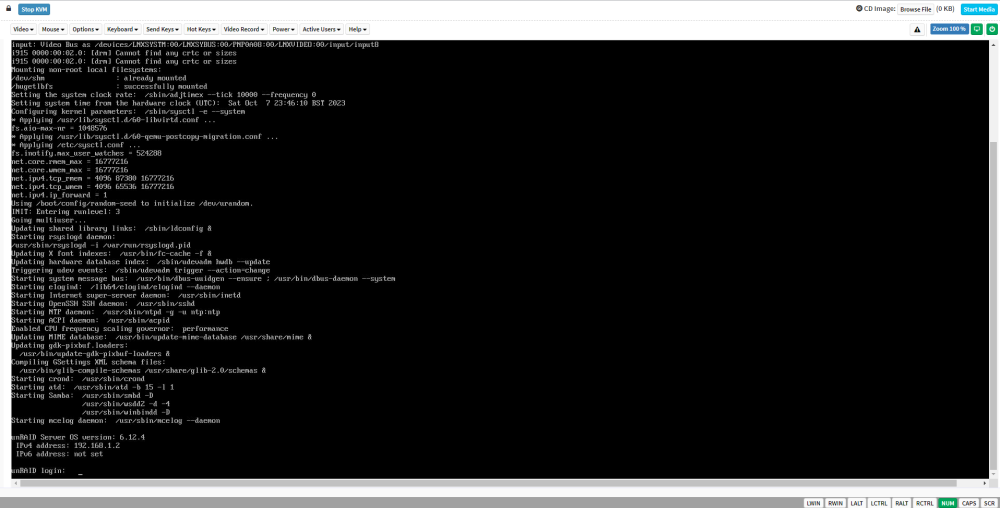Click 'Enabled CPU frequency scaling governor' line

point(120,328)
